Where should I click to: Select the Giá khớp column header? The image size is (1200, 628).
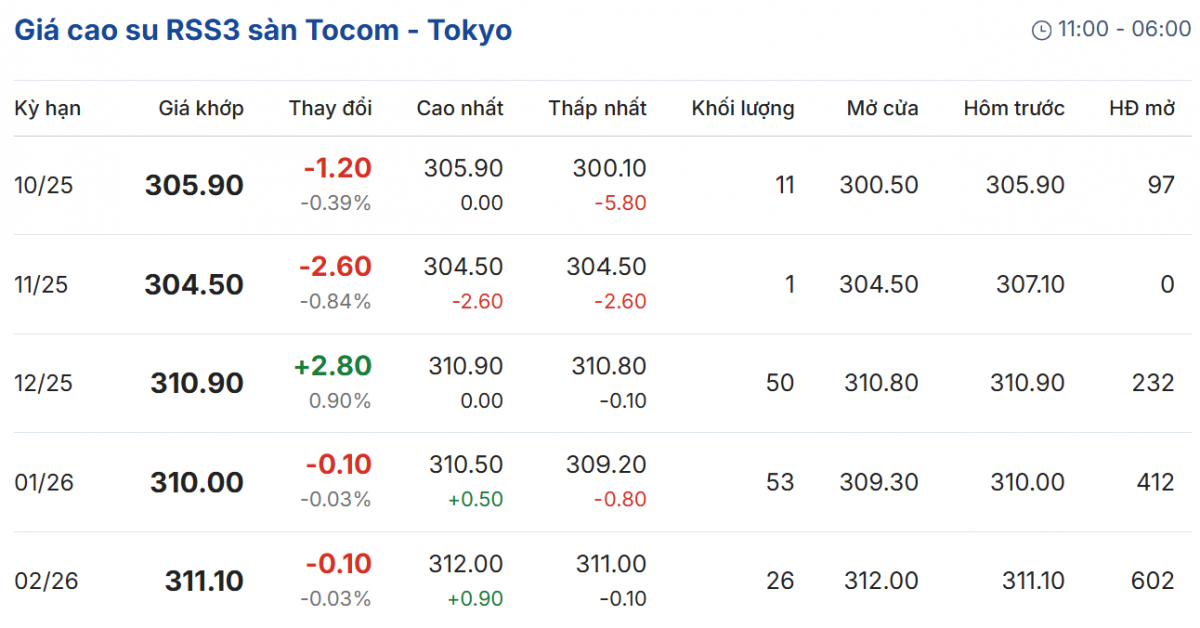tap(201, 108)
